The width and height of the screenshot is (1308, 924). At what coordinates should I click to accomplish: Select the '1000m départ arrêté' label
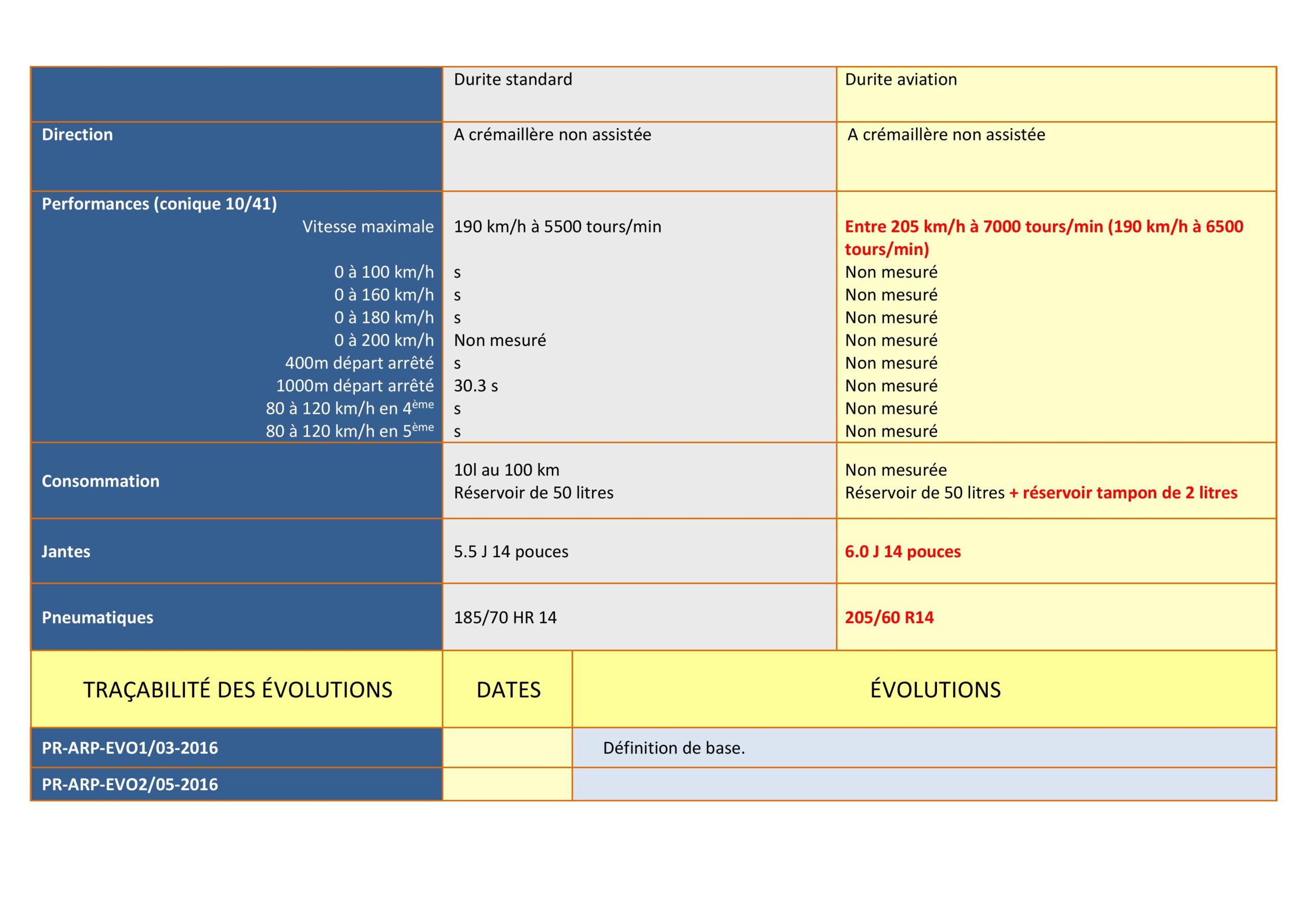pyautogui.click(x=355, y=386)
